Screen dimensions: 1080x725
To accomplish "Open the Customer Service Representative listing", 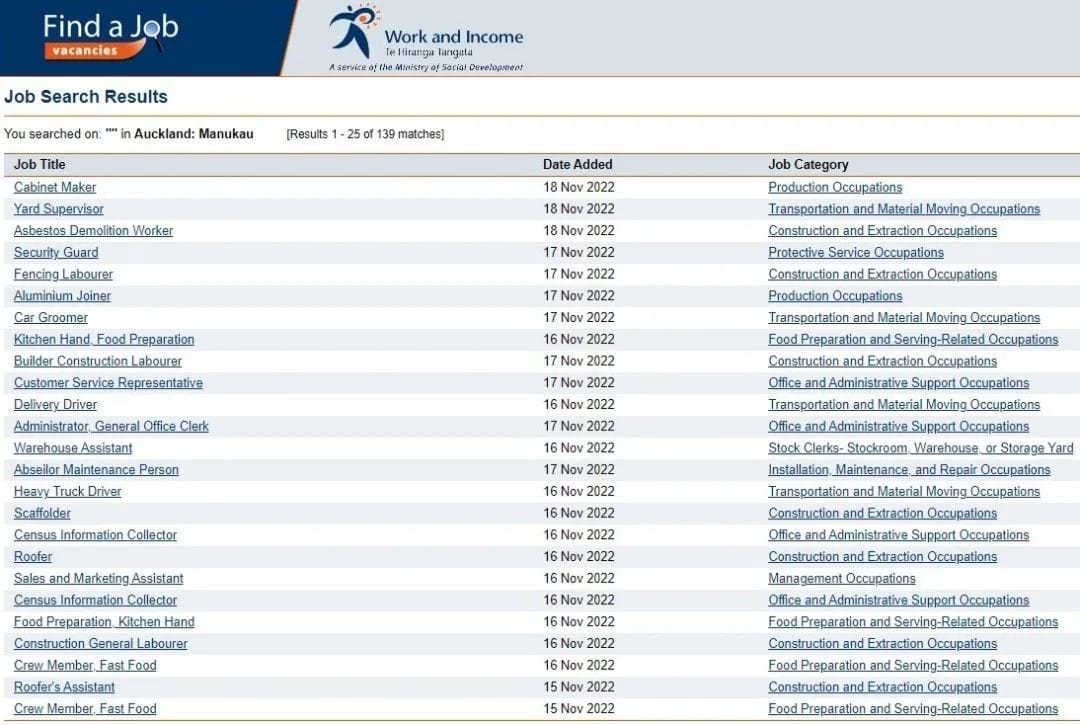I will pos(108,383).
